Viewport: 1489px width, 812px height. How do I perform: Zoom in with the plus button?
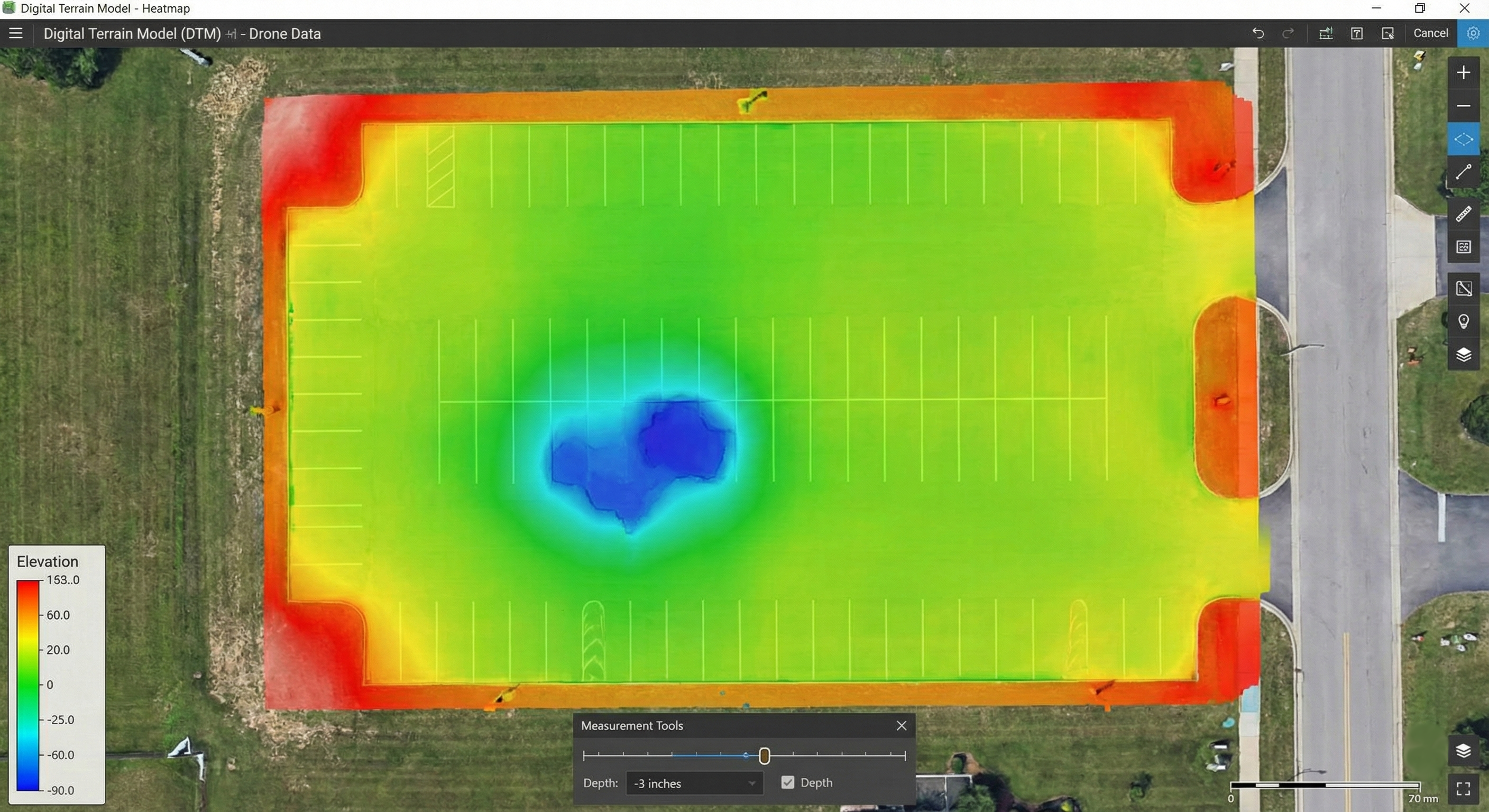click(x=1463, y=73)
